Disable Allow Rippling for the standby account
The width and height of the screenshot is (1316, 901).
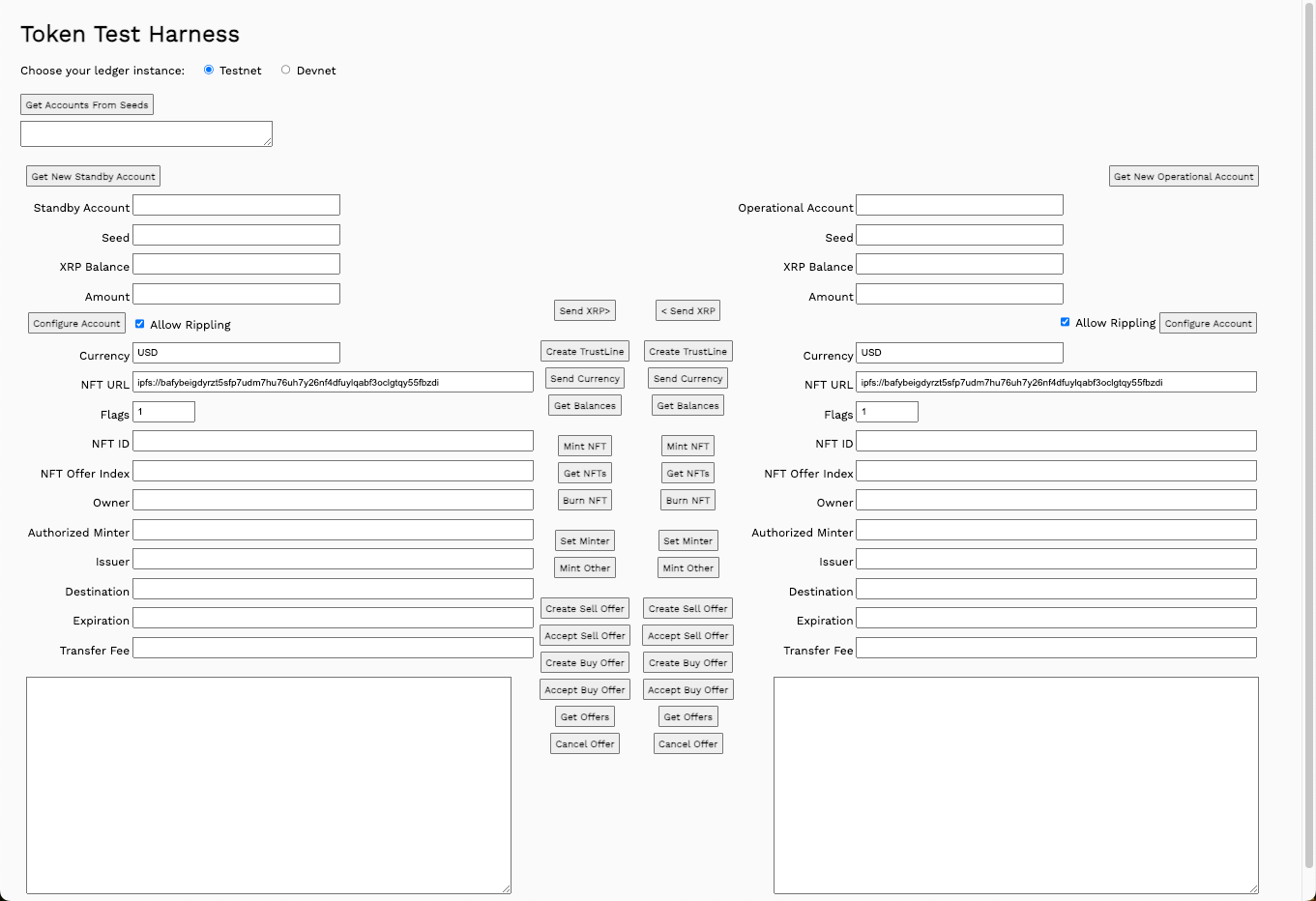139,323
